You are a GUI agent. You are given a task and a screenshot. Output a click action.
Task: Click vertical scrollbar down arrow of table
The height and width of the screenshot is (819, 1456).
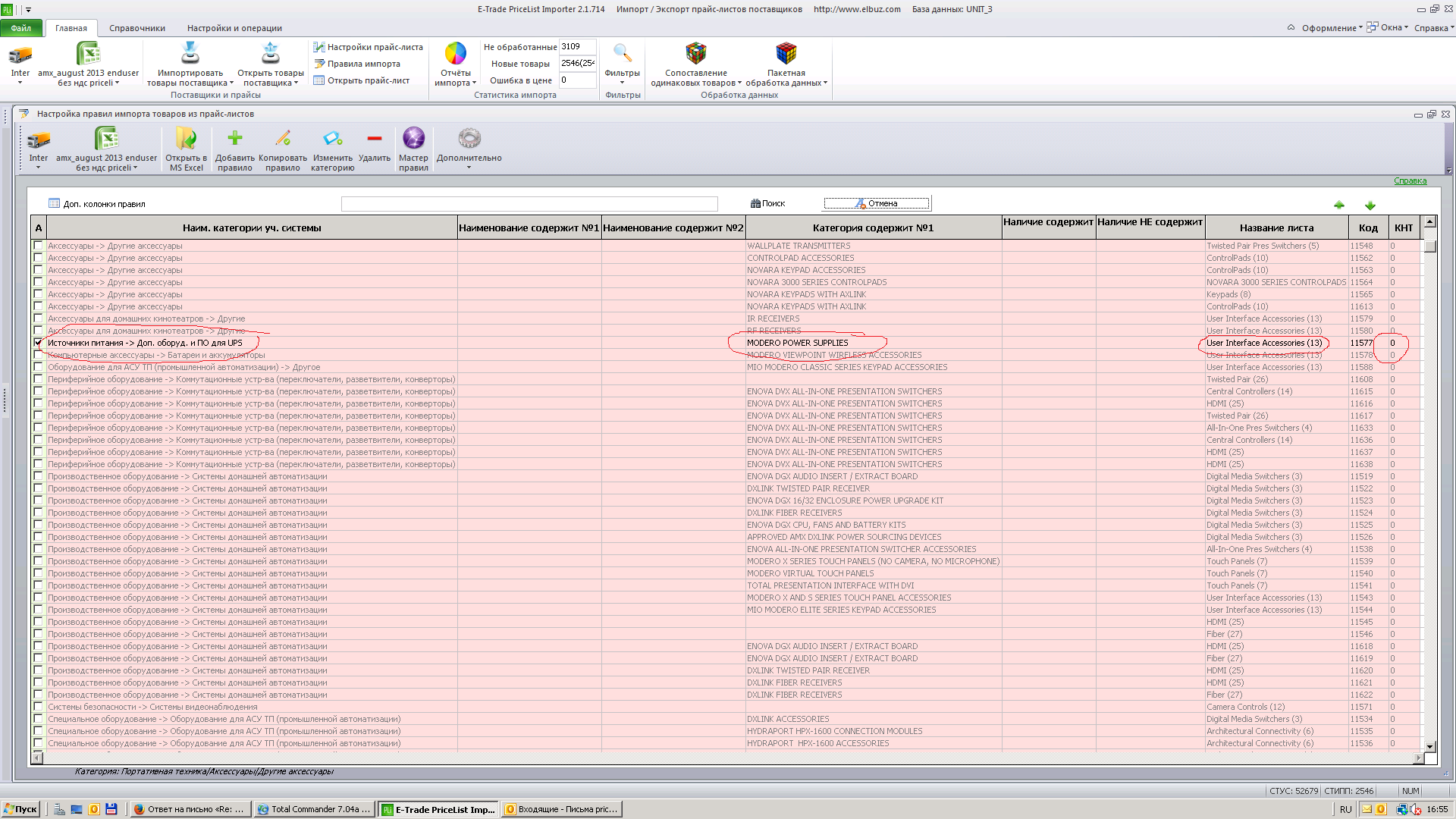[x=1430, y=747]
